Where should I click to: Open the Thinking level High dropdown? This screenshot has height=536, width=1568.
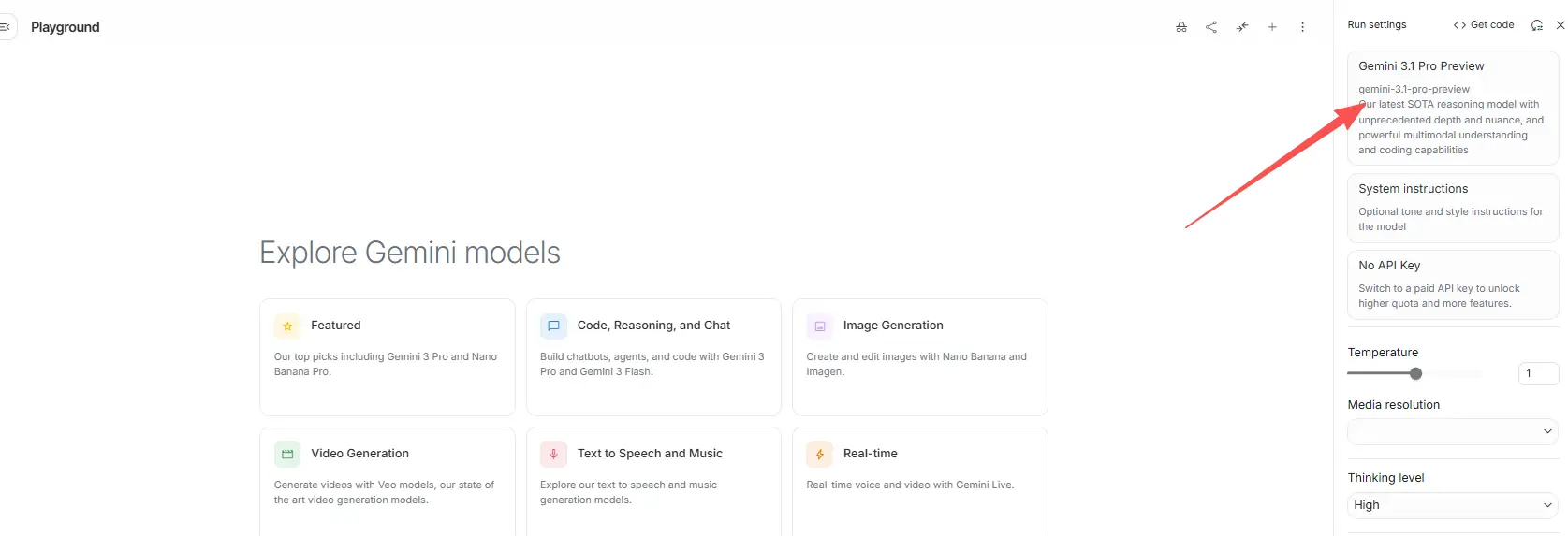(1453, 505)
